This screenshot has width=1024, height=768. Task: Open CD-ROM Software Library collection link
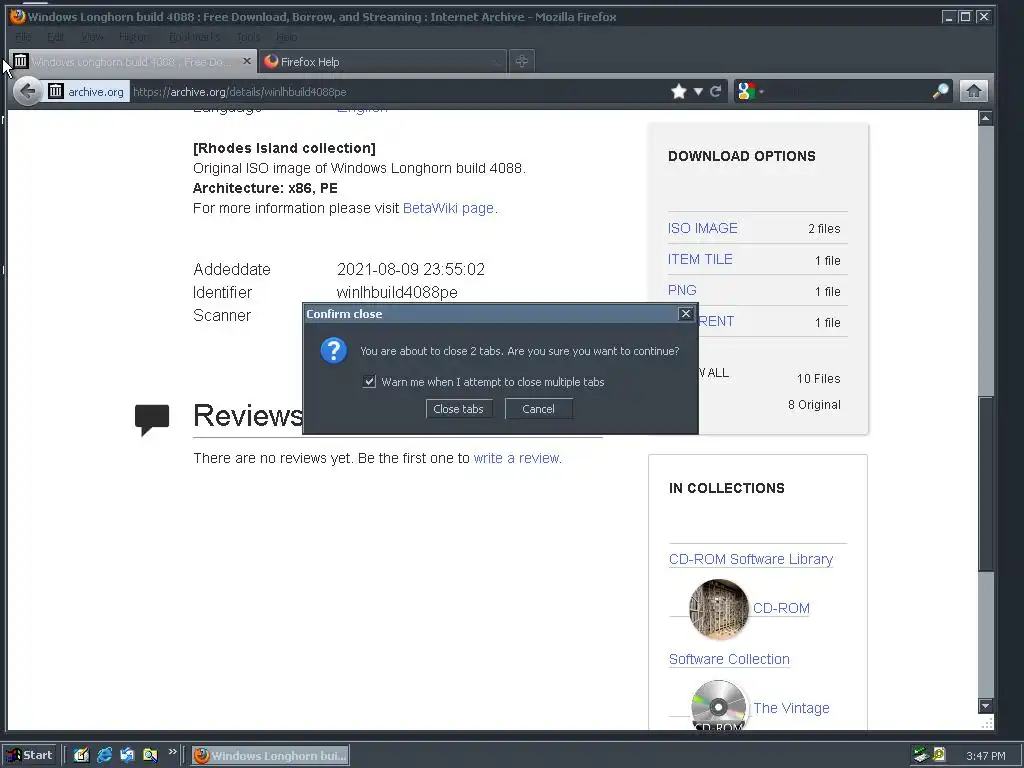[750, 559]
